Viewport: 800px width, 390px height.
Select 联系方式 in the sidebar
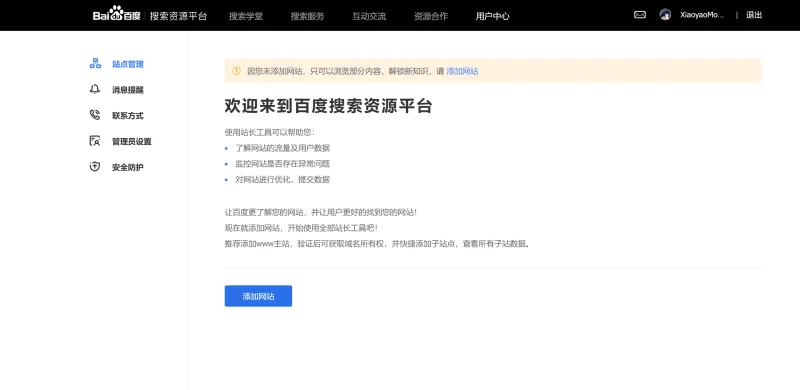(x=128, y=116)
